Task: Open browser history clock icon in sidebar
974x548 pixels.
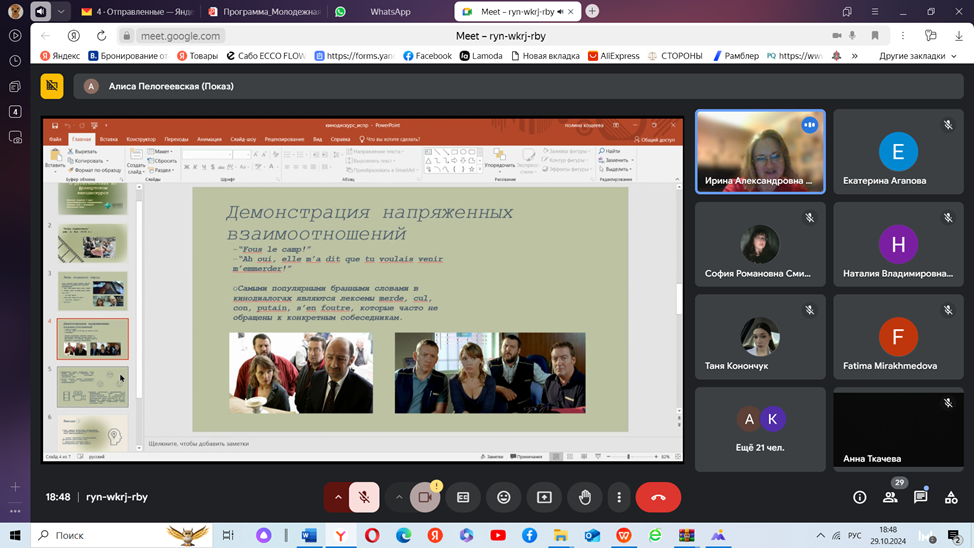Action: [16, 61]
